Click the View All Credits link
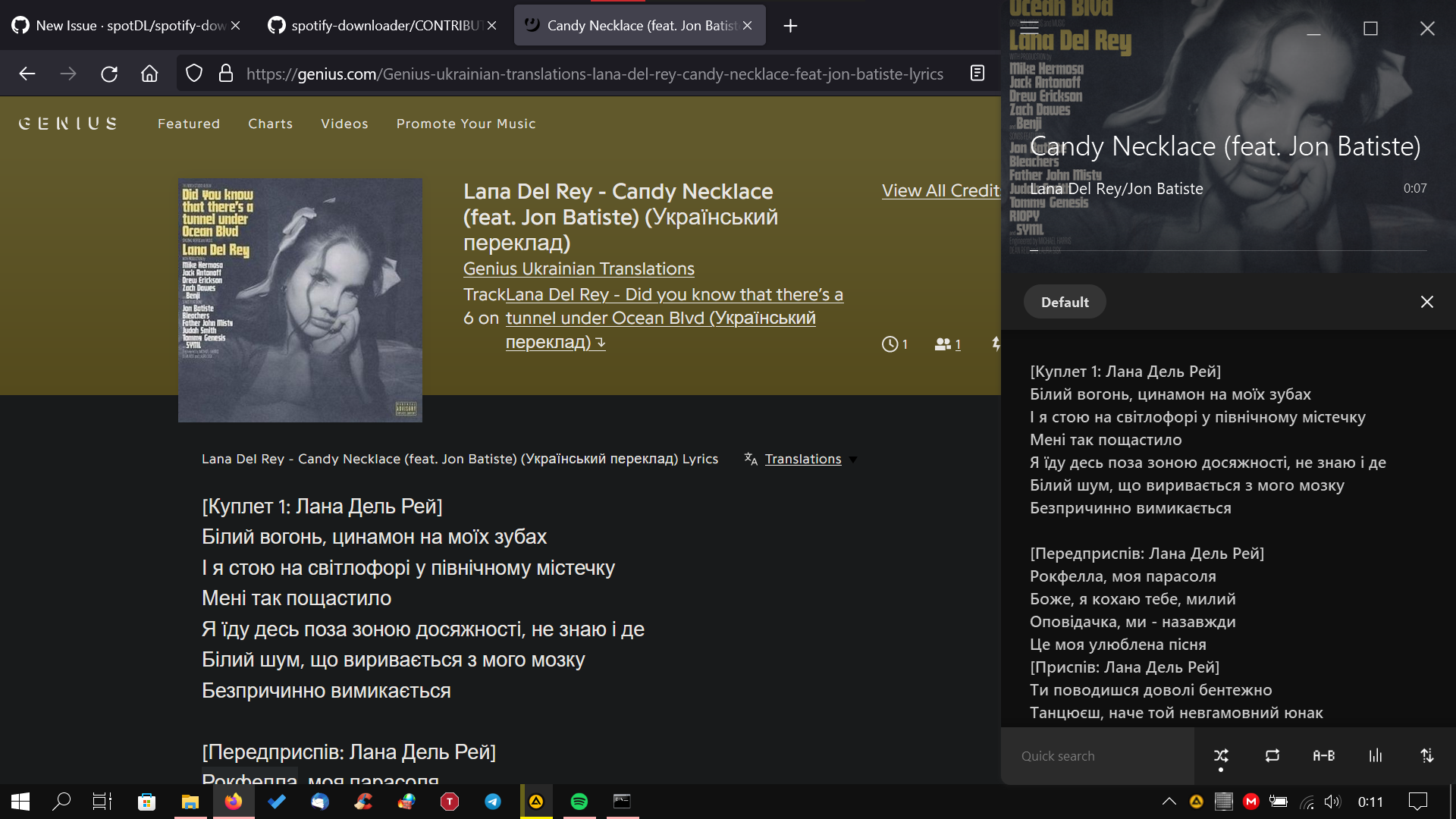This screenshot has width=1456, height=819. 942,190
